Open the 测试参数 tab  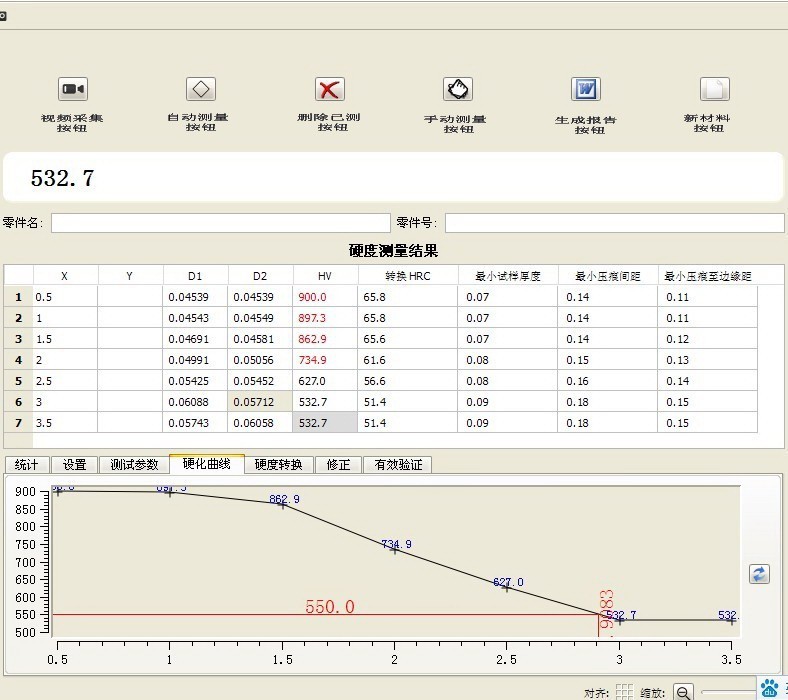[x=134, y=465]
